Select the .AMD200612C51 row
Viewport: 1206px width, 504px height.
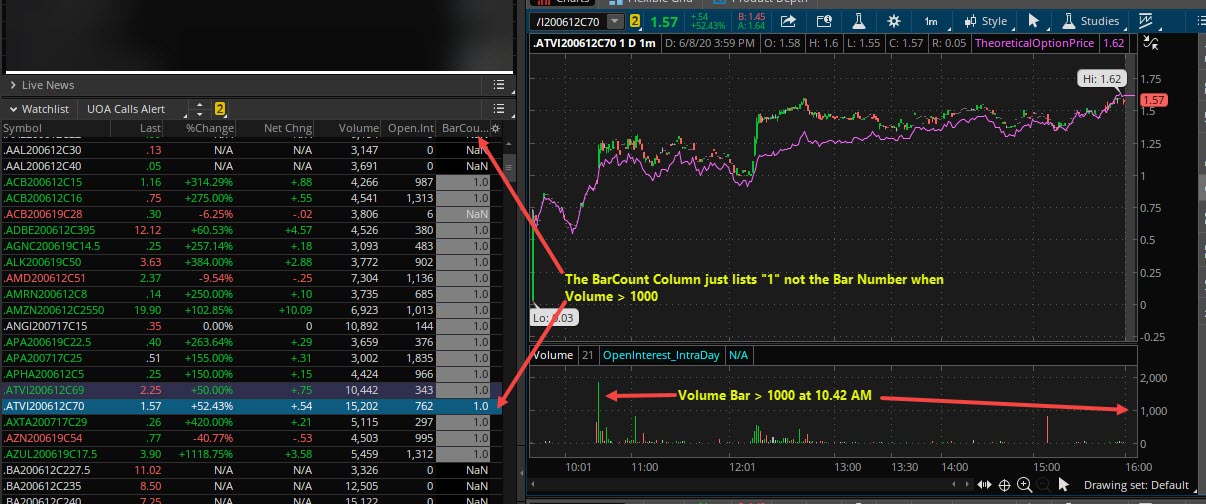click(x=250, y=278)
